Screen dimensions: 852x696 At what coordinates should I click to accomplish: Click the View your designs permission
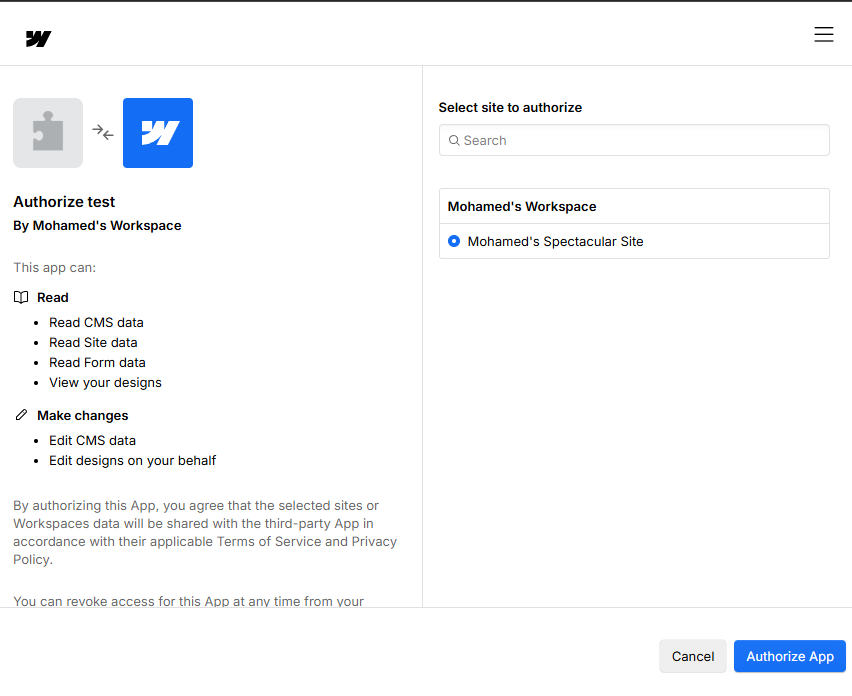[x=105, y=382]
